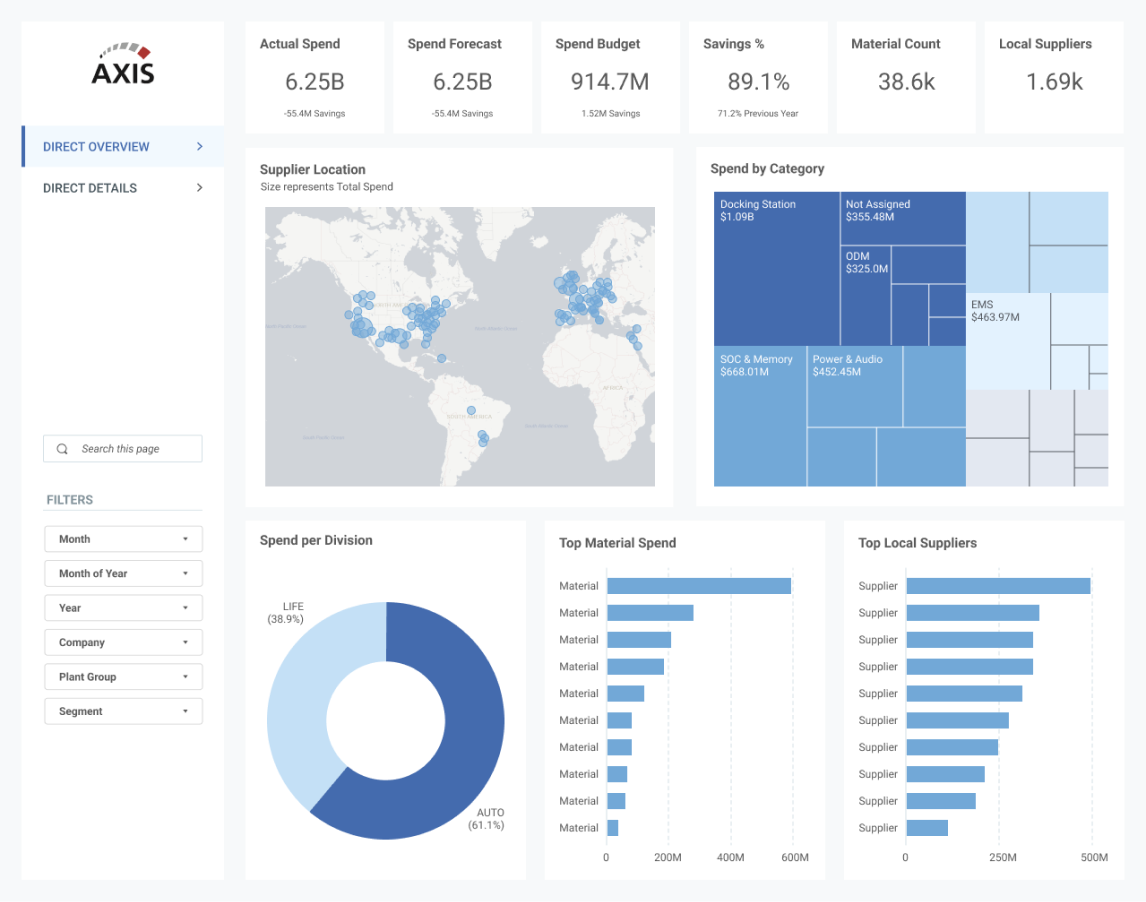Select the Docking Station treemap tile

click(x=777, y=269)
